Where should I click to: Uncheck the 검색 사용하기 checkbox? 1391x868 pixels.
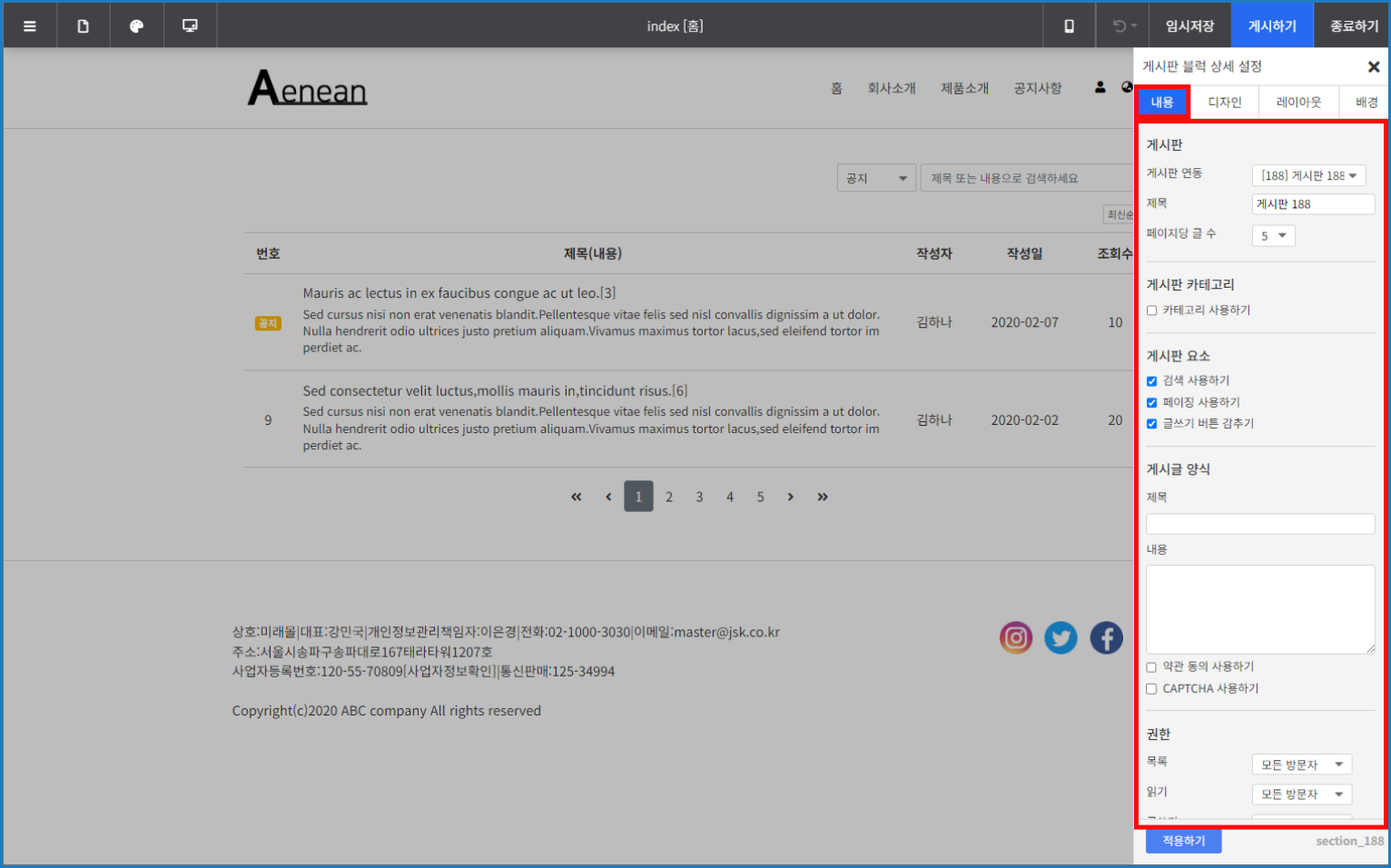pyautogui.click(x=1152, y=381)
